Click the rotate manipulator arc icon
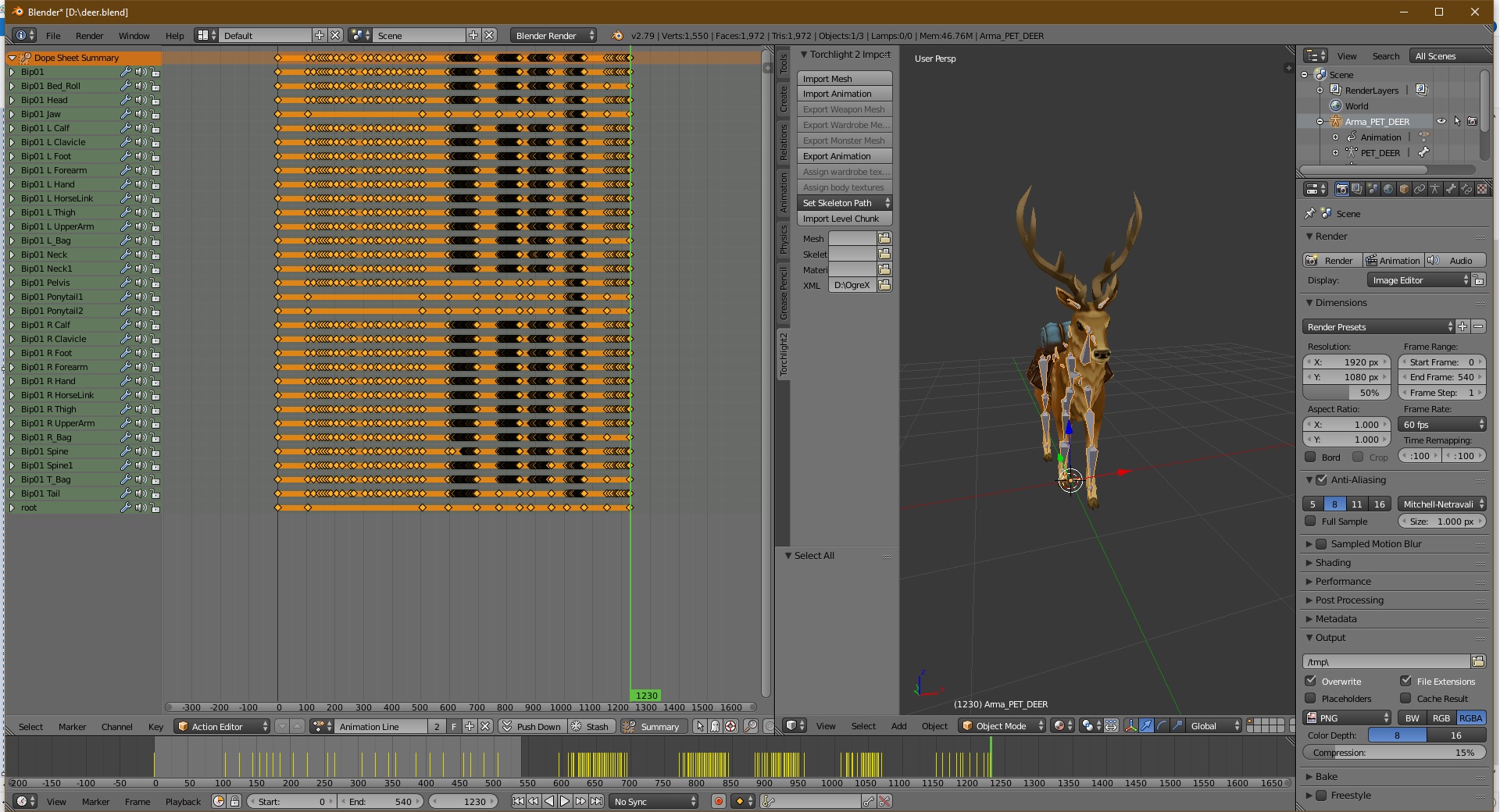The image size is (1500, 812). [1162, 726]
